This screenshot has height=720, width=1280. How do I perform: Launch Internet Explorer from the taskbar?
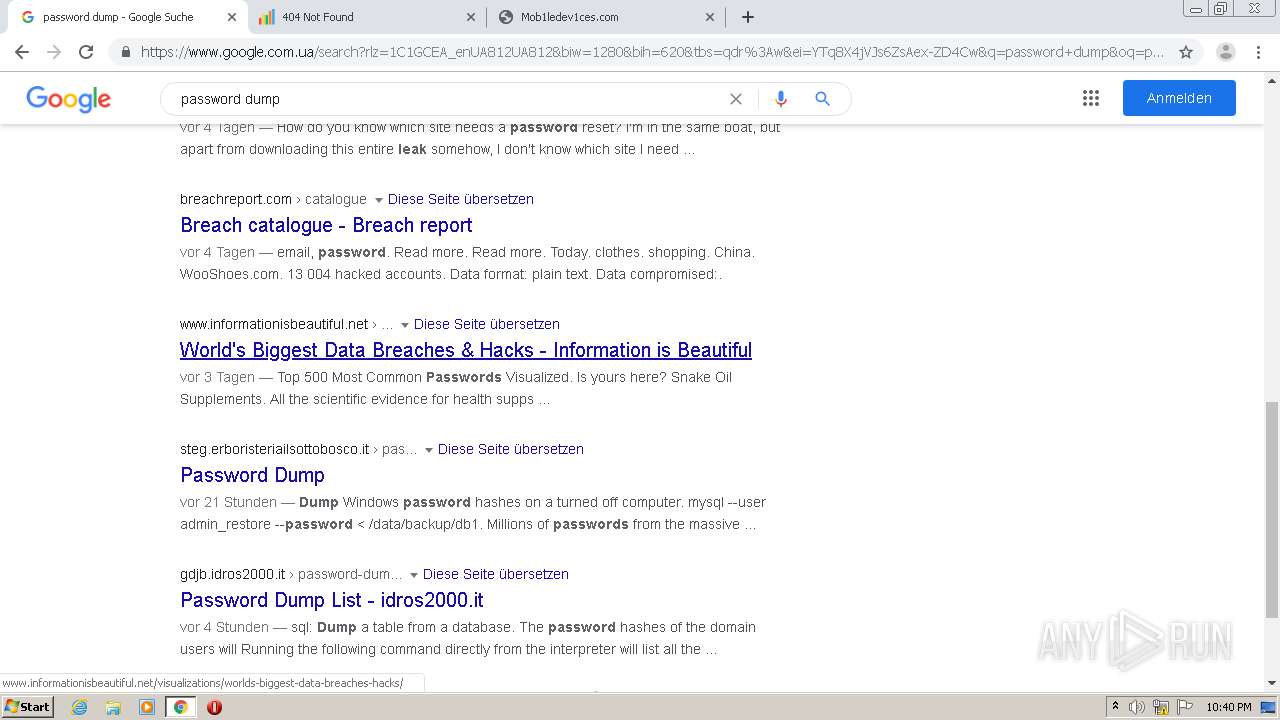79,707
